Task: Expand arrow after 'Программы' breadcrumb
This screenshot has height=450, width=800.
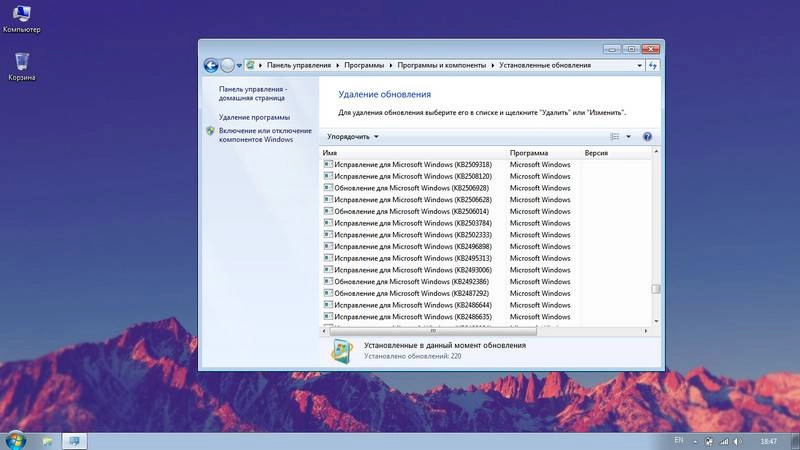Action: [x=391, y=65]
